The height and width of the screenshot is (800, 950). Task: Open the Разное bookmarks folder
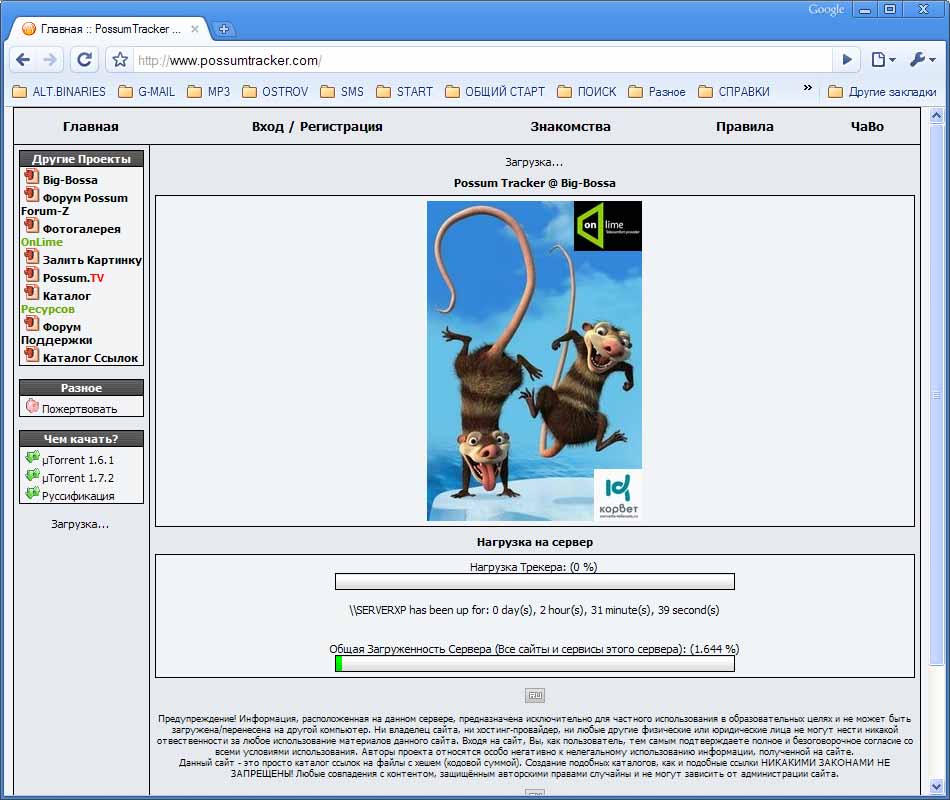[x=657, y=92]
